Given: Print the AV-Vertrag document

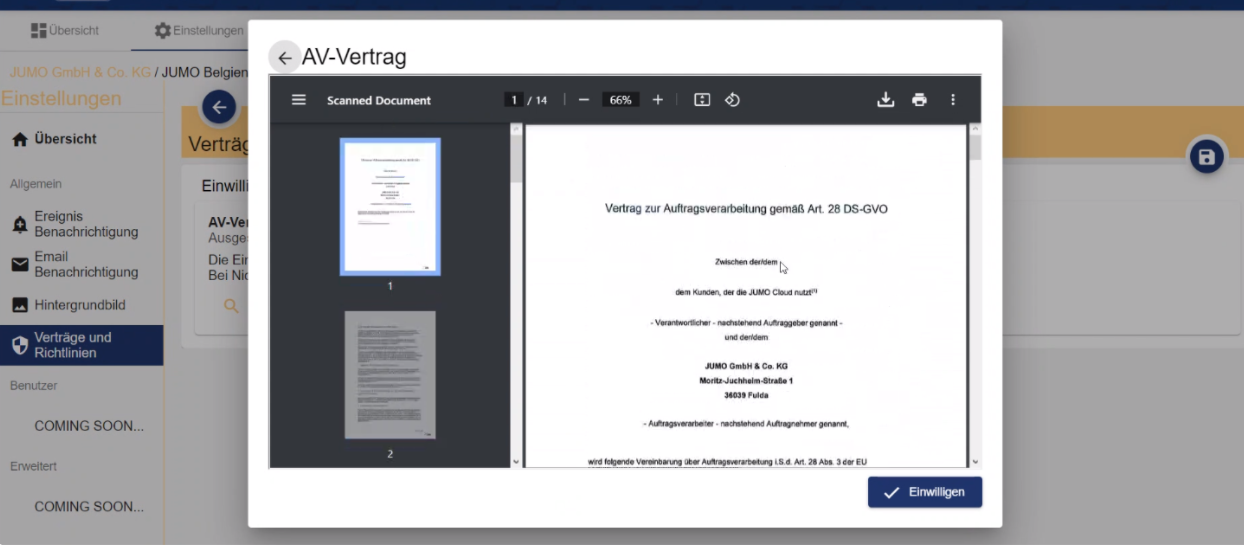Looking at the screenshot, I should click(x=919, y=100).
